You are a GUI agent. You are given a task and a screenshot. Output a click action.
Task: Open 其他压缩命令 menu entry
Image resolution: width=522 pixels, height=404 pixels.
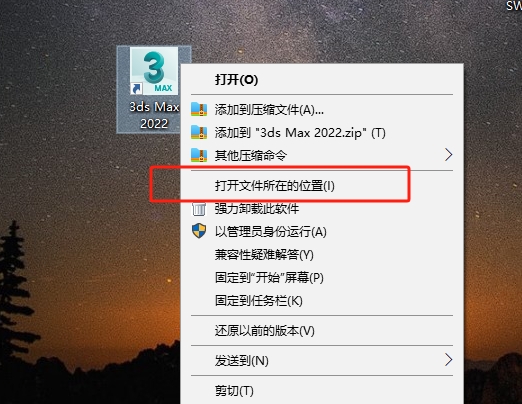pyautogui.click(x=251, y=155)
